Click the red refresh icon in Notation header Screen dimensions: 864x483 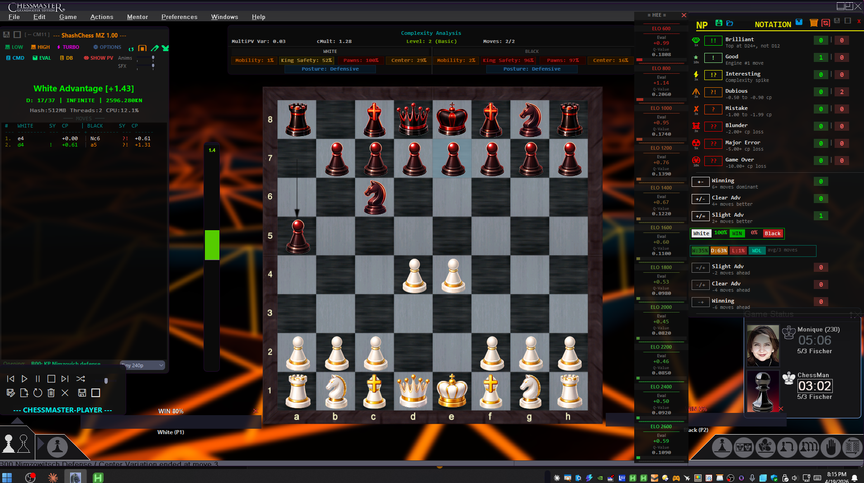click(x=825, y=23)
